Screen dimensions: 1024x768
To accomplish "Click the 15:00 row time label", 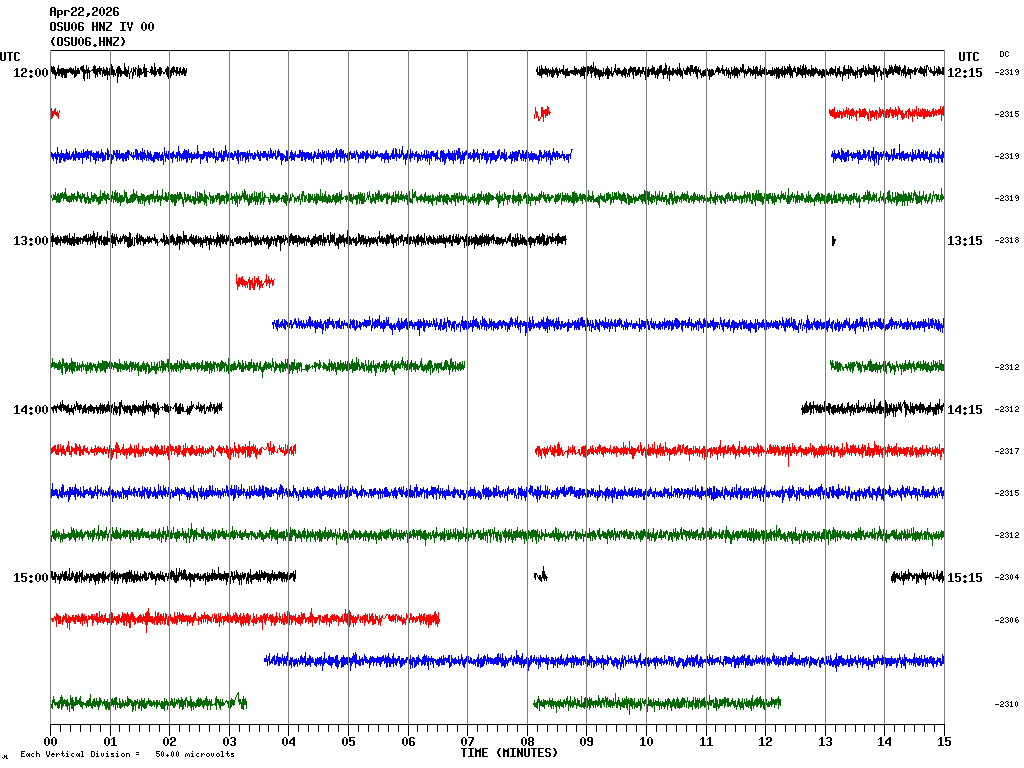I will coord(30,578).
